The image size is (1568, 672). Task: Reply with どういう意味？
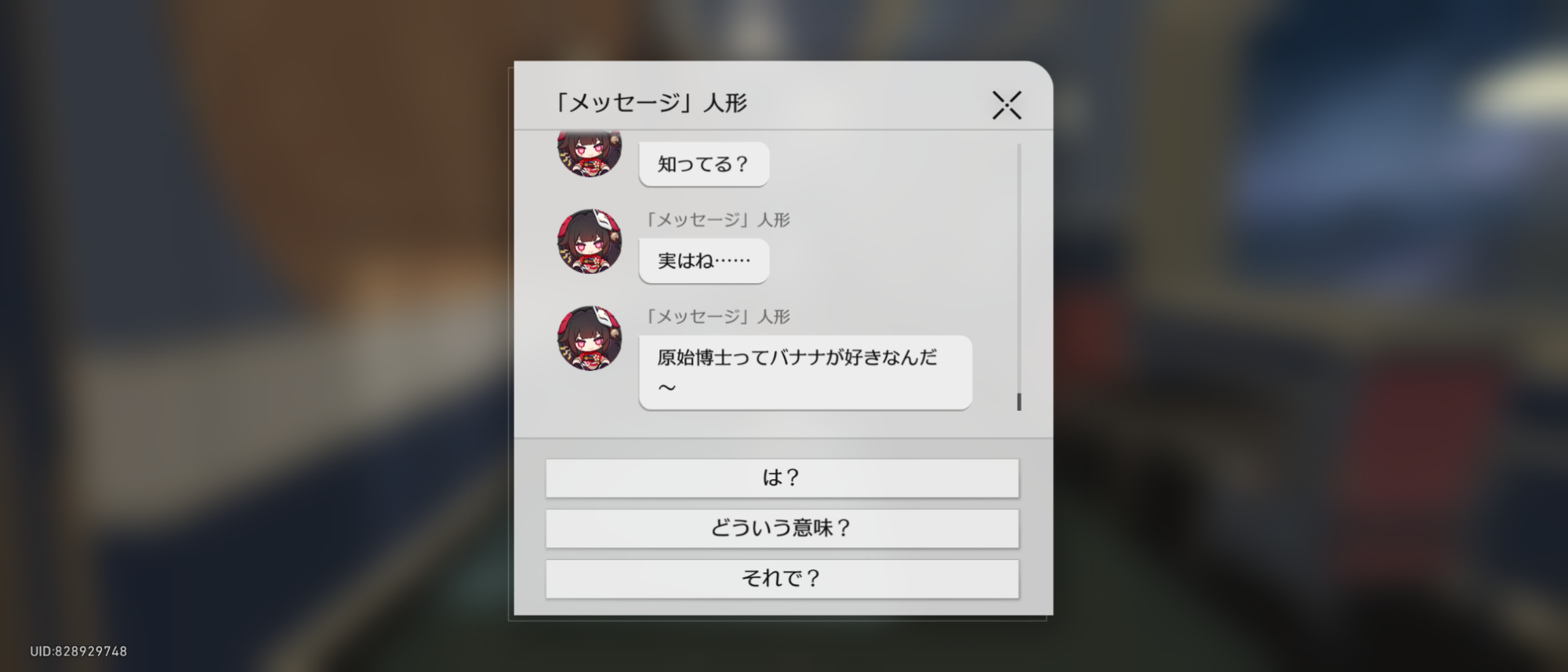click(x=782, y=528)
